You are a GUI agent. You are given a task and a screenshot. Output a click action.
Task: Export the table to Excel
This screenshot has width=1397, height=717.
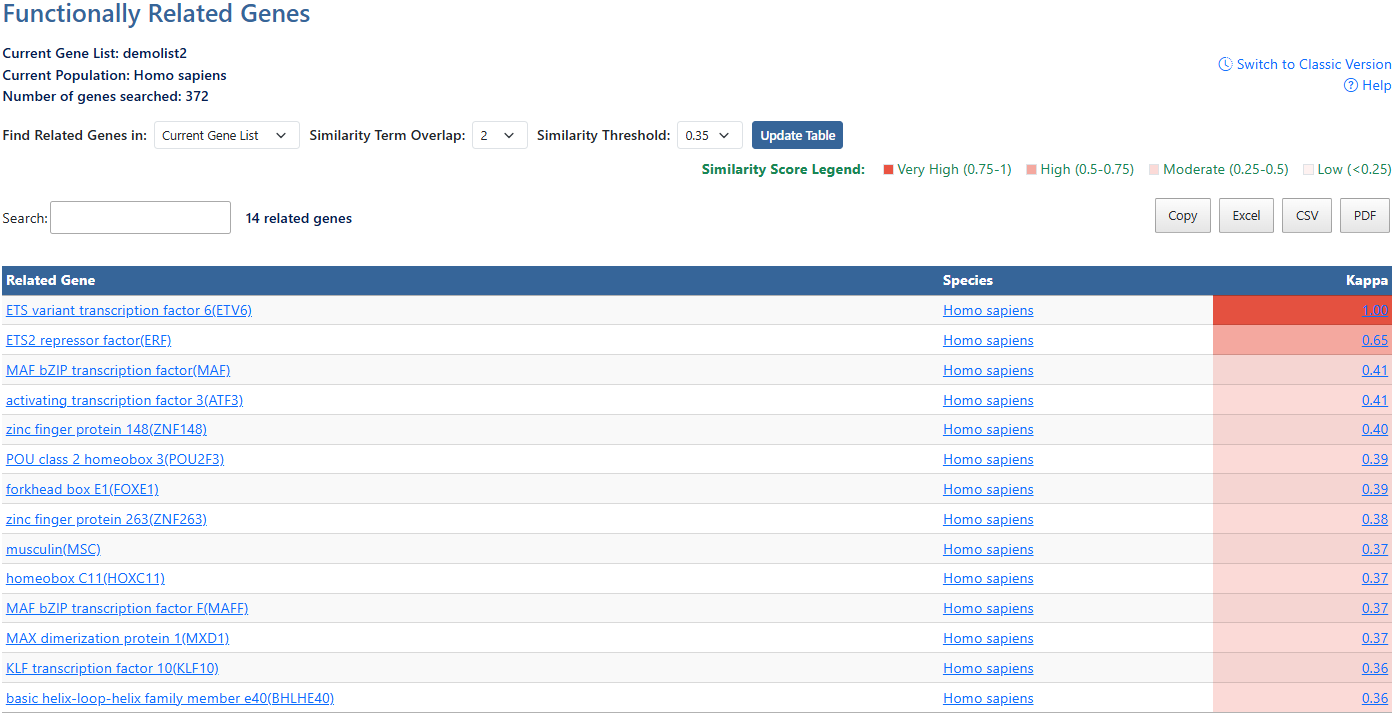1246,215
